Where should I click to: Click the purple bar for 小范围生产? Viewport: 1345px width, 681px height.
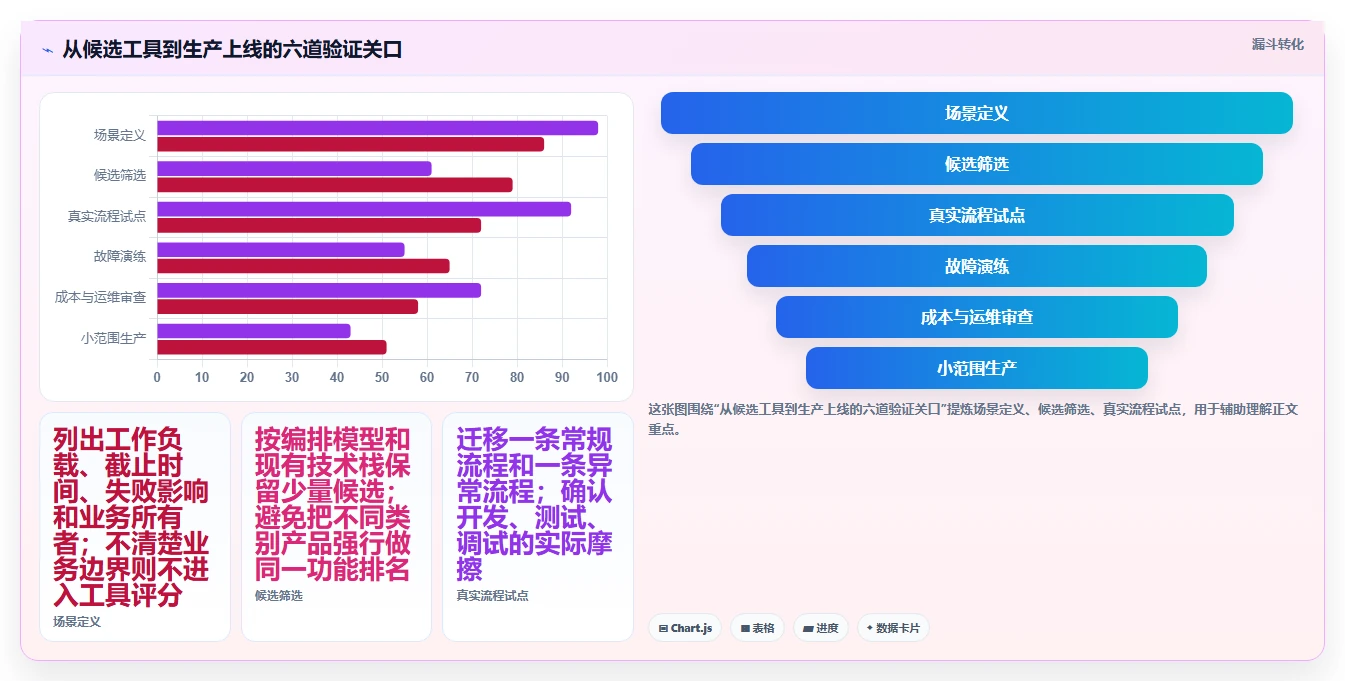point(254,331)
